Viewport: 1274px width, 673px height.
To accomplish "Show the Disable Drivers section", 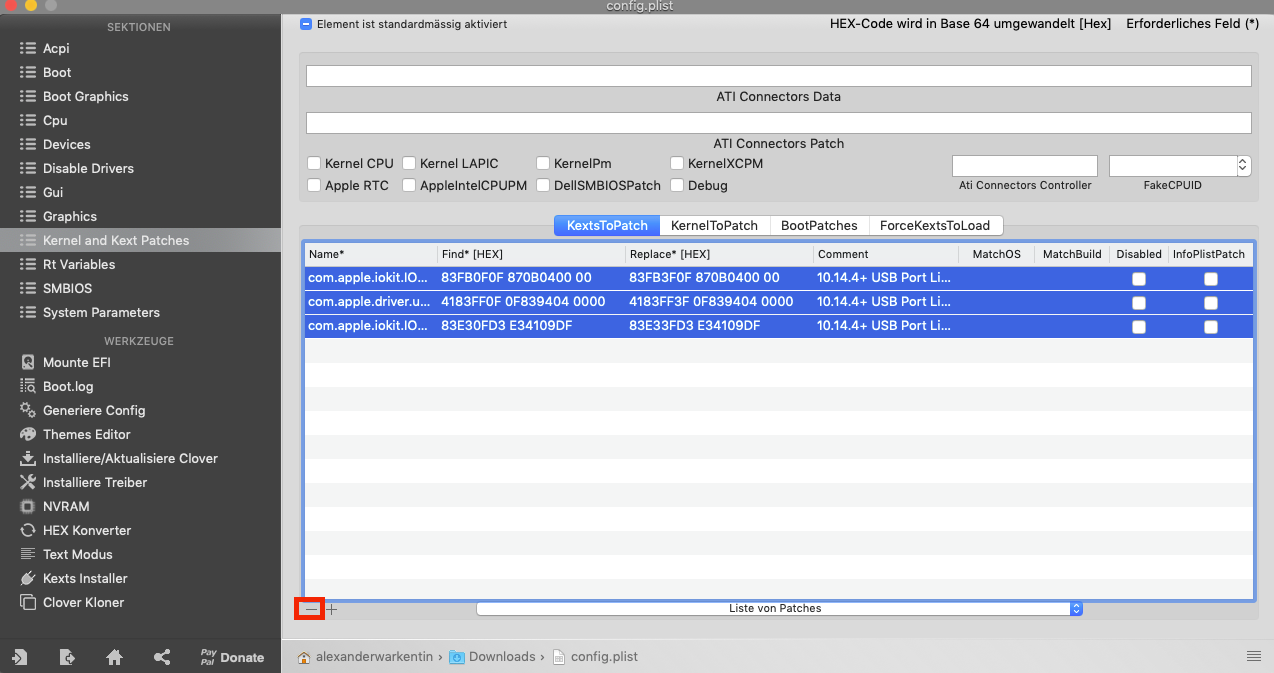I will (88, 168).
